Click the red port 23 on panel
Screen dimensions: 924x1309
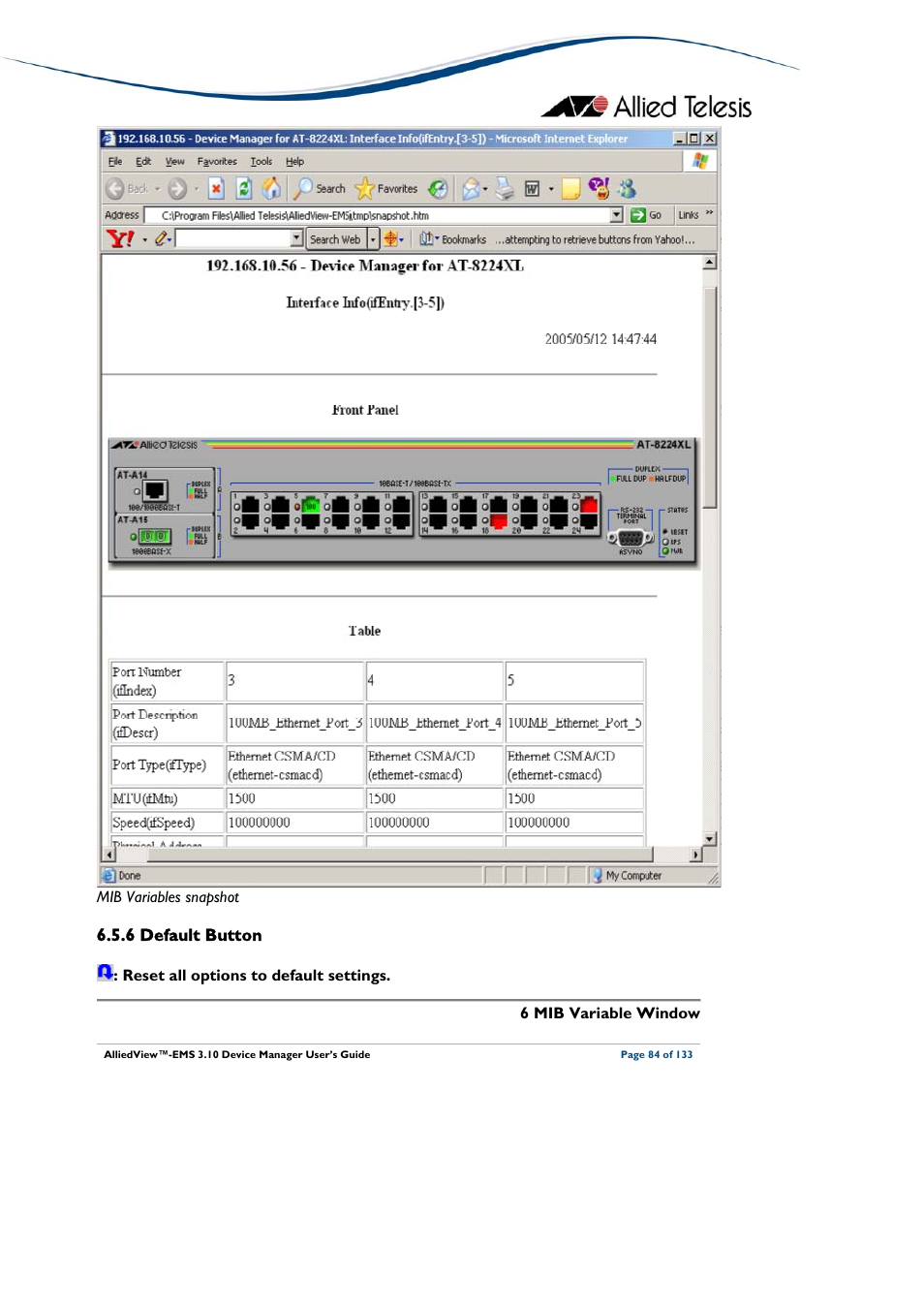tap(589, 505)
